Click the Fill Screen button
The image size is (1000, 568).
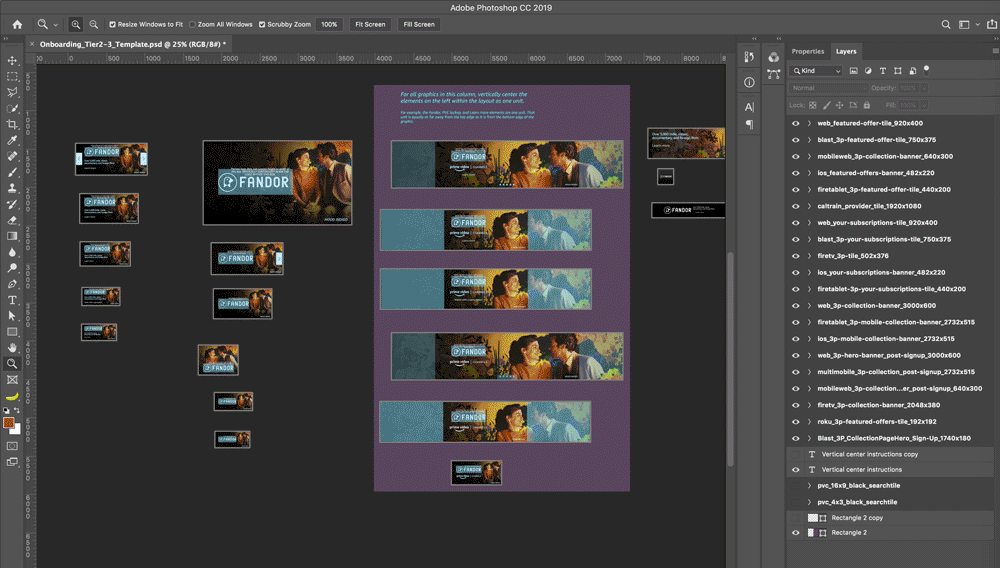point(419,24)
